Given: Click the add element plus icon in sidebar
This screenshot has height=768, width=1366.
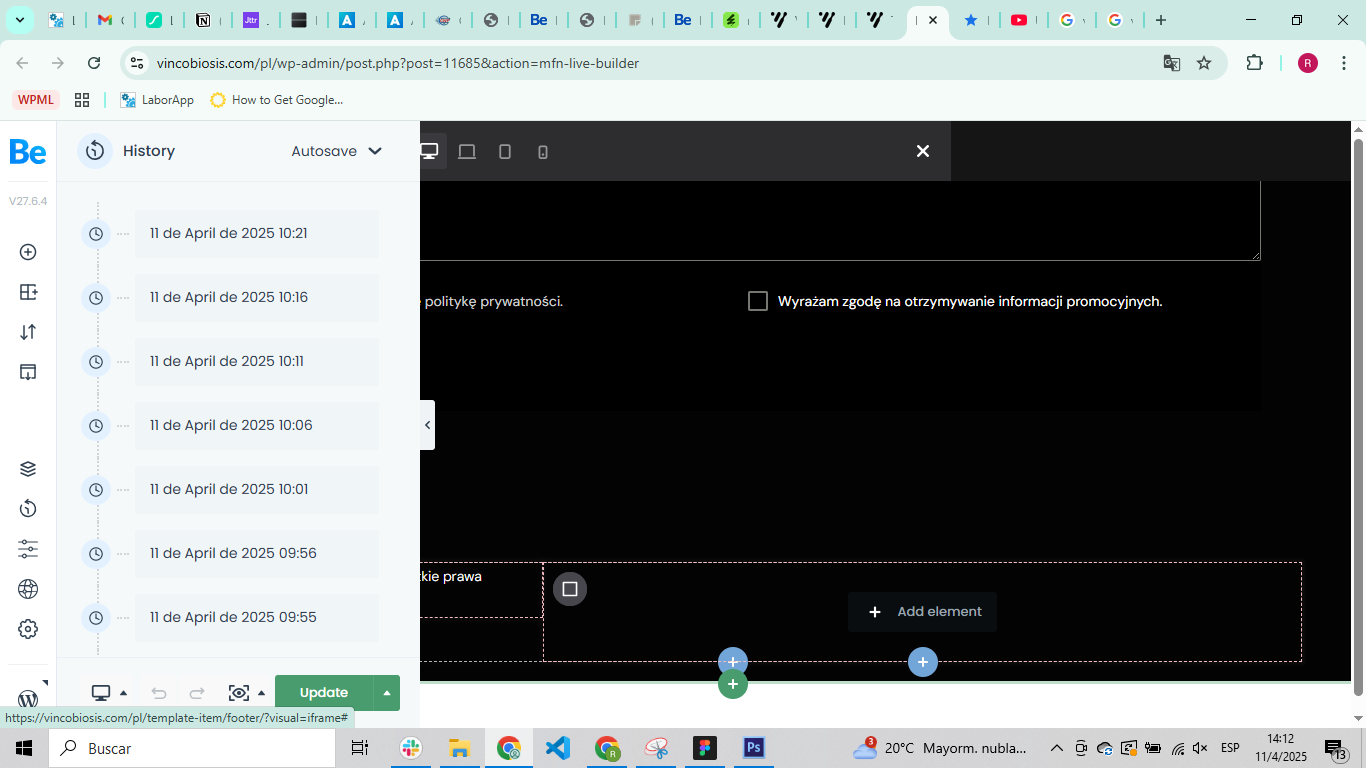Looking at the screenshot, I should pyautogui.click(x=28, y=252).
